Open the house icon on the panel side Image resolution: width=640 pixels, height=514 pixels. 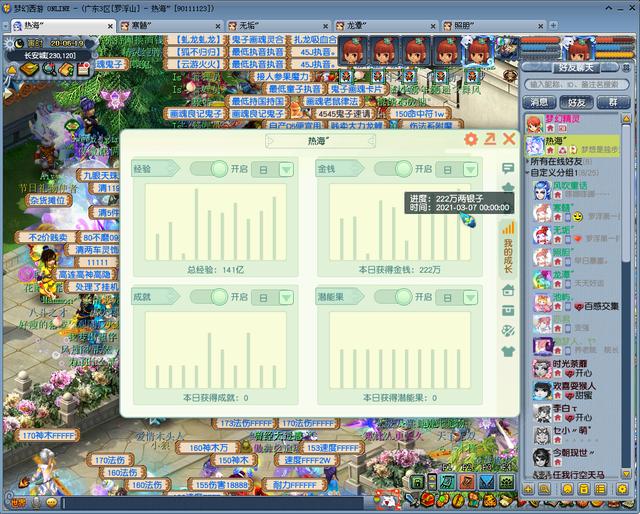tap(508, 290)
